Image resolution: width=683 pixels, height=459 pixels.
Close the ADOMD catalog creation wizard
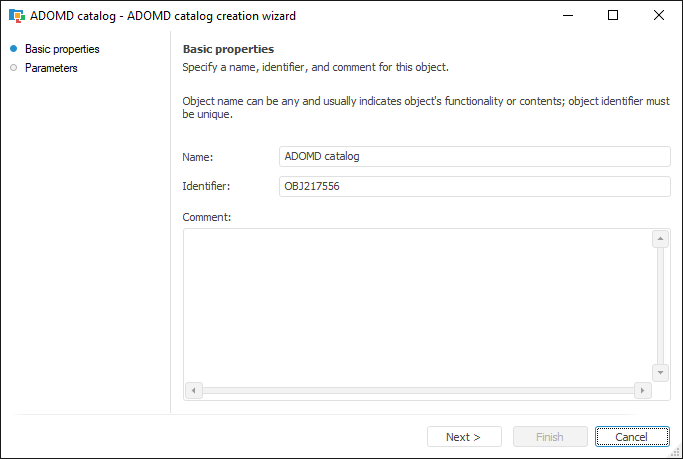click(x=659, y=16)
